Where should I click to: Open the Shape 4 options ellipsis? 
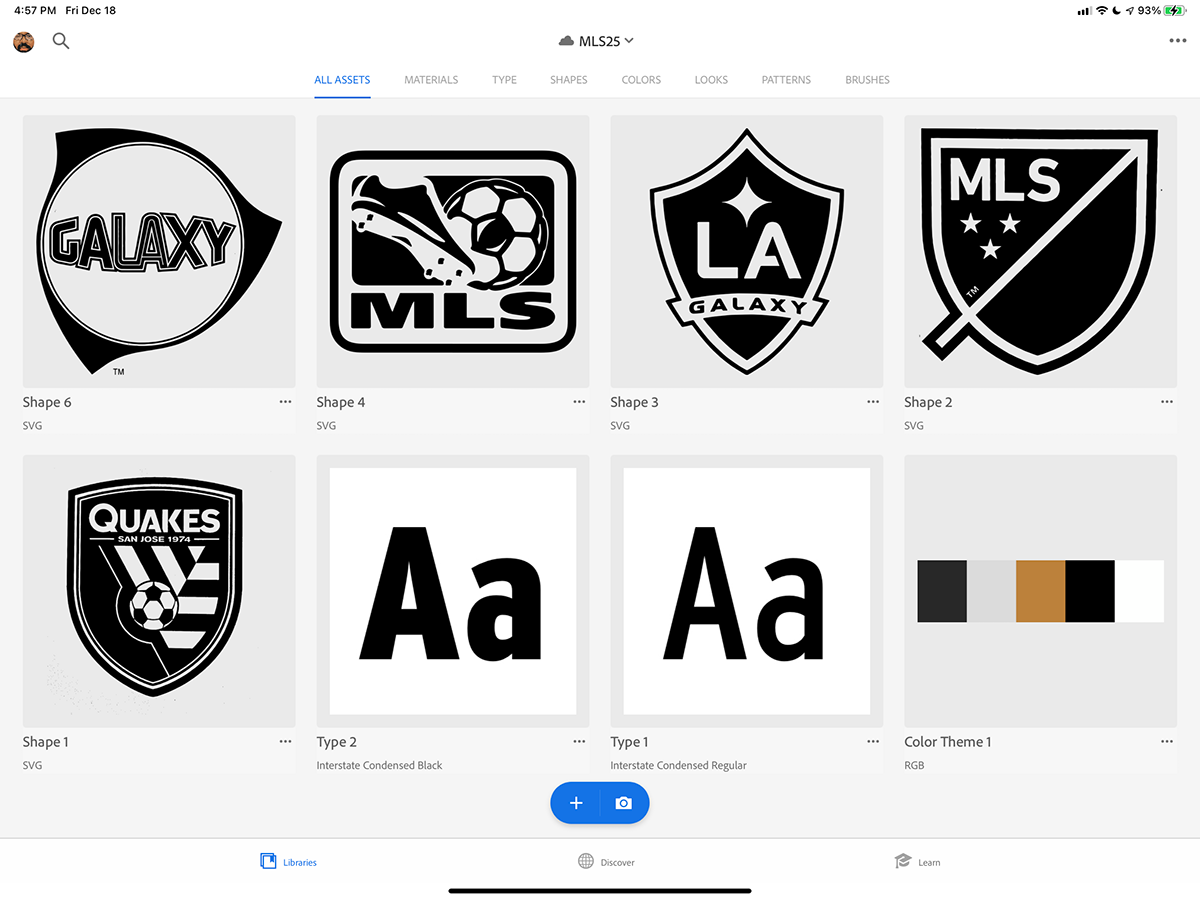[x=579, y=402]
